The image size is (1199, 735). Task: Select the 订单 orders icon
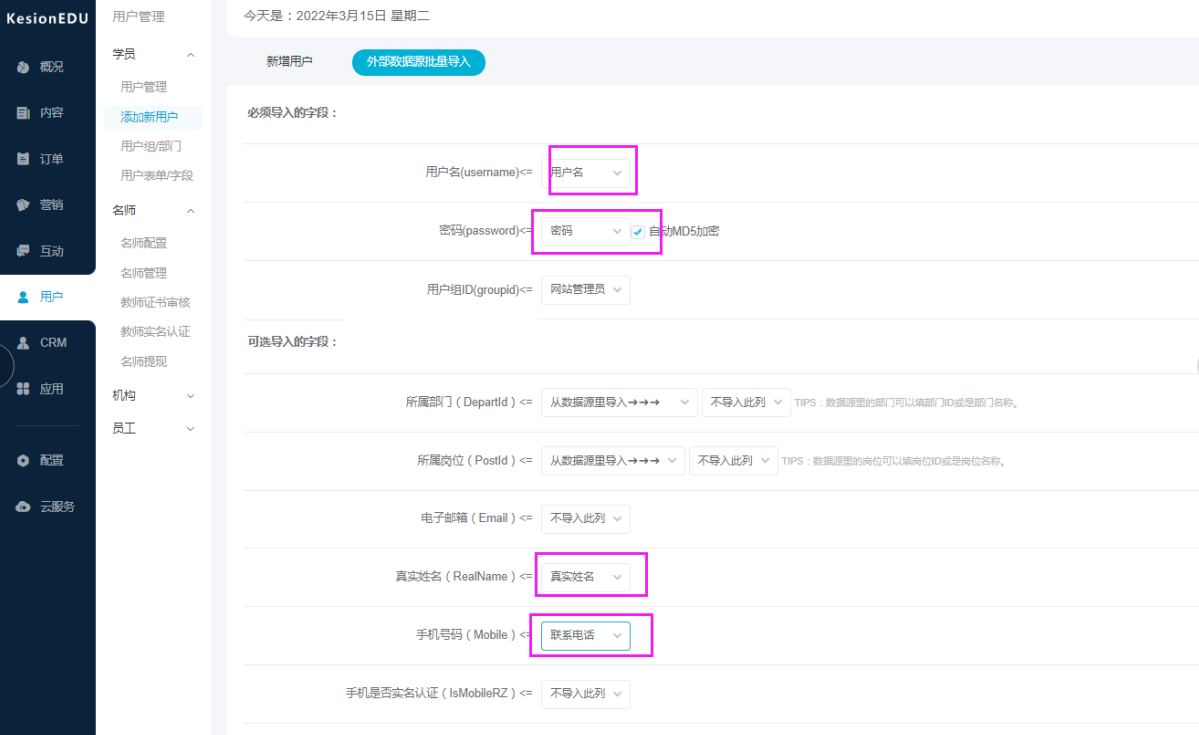(x=23, y=159)
